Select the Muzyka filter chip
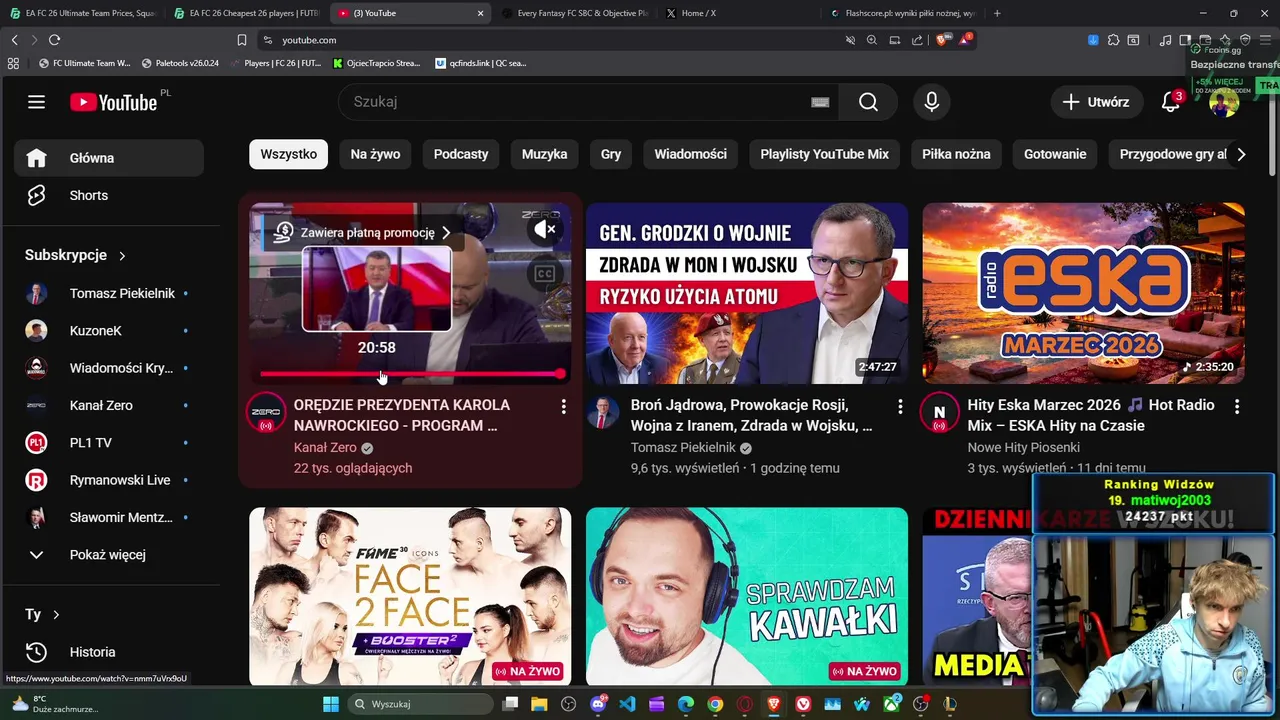The image size is (1280, 720). coord(544,154)
